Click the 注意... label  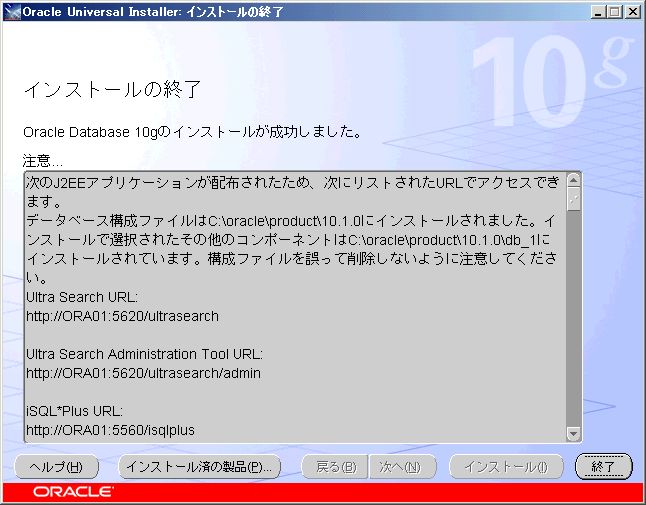point(43,161)
